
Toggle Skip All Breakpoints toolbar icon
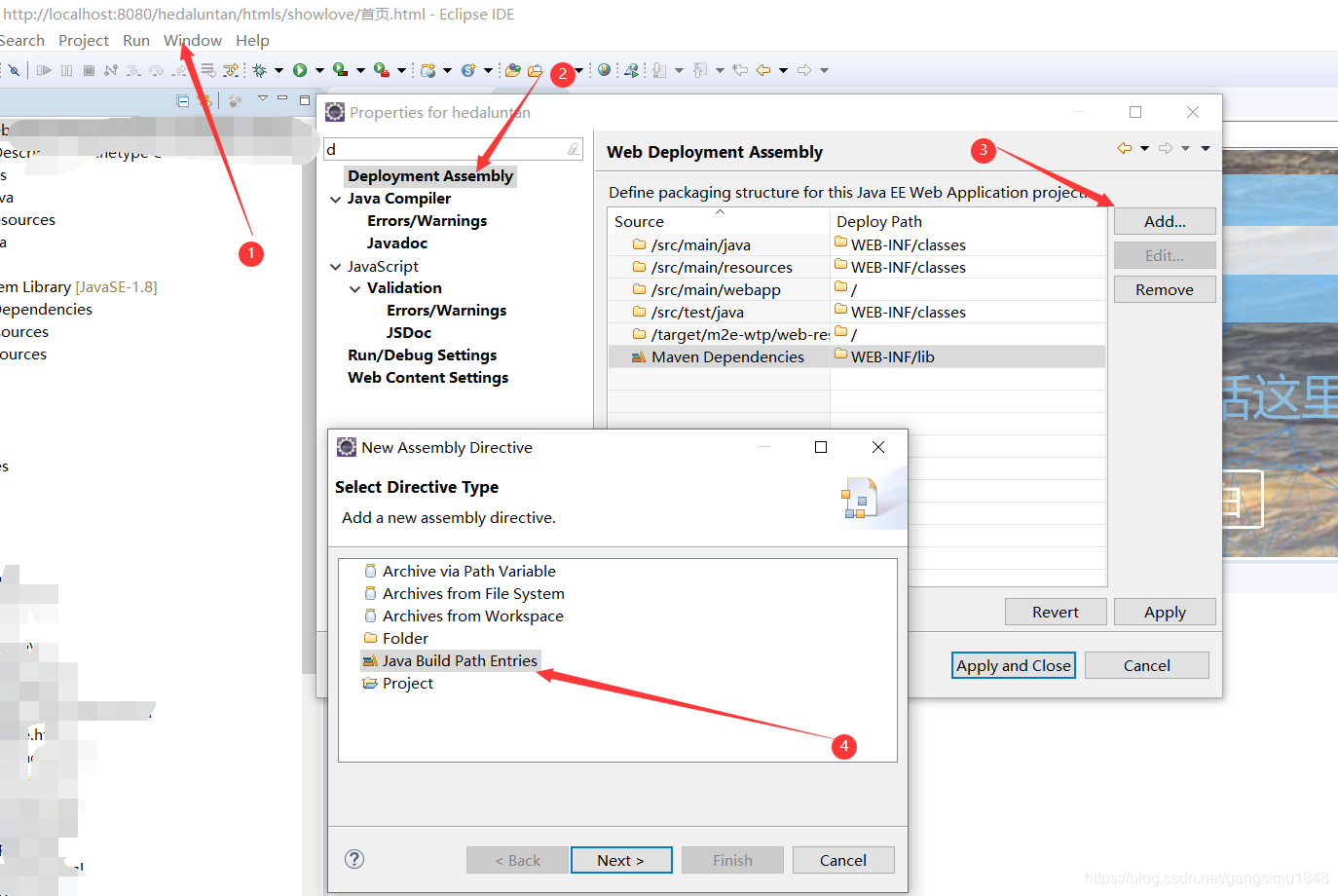click(14, 70)
